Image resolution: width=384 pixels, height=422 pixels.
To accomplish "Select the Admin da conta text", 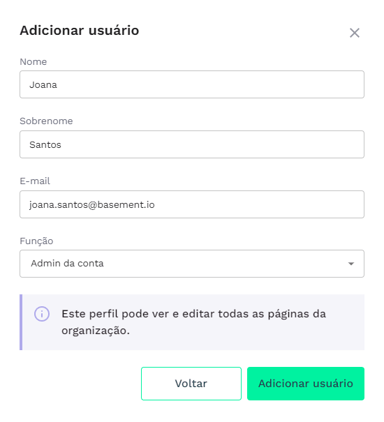I will point(67,263).
